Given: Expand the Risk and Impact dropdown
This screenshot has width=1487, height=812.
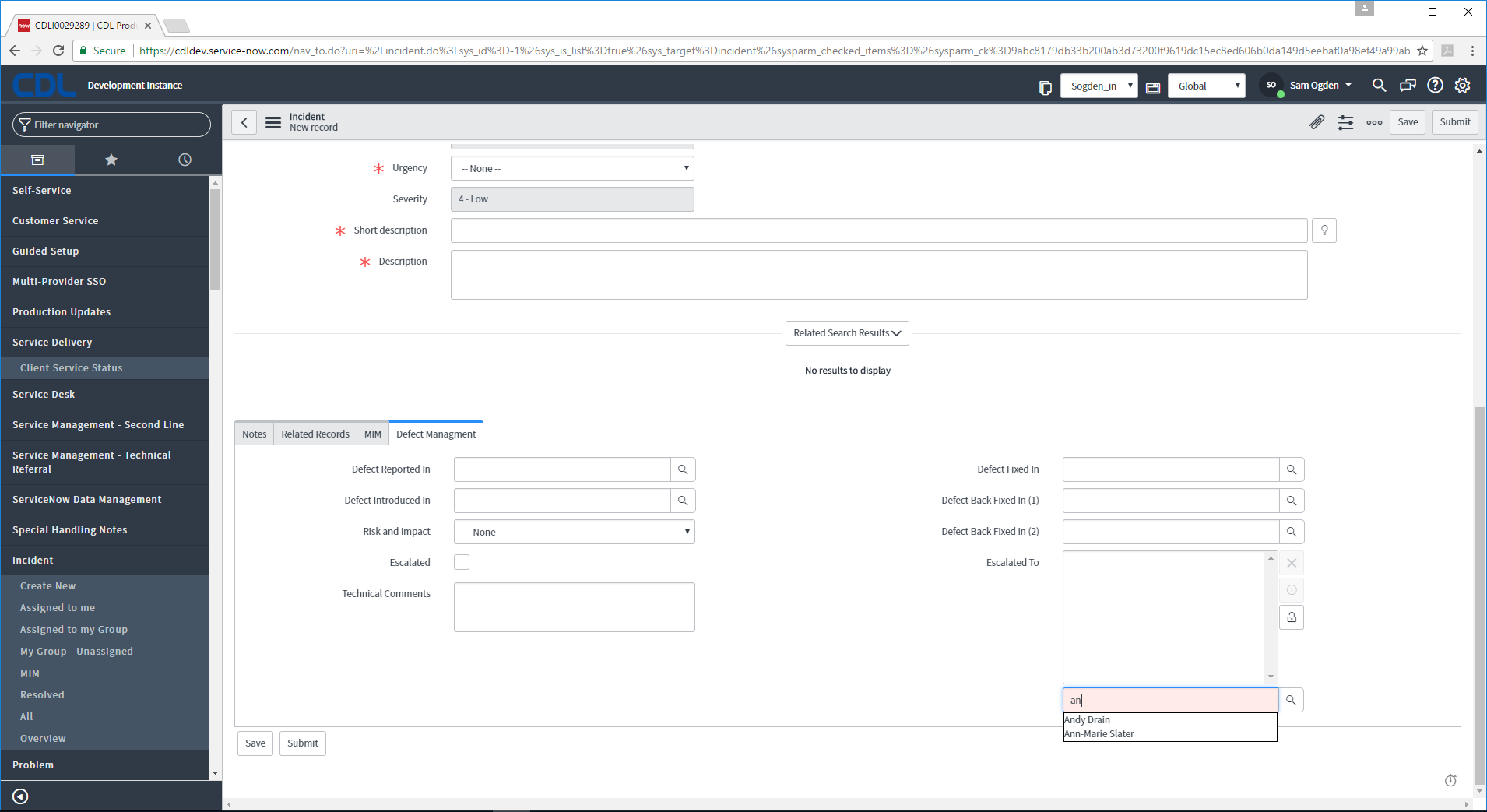Looking at the screenshot, I should click(574, 532).
